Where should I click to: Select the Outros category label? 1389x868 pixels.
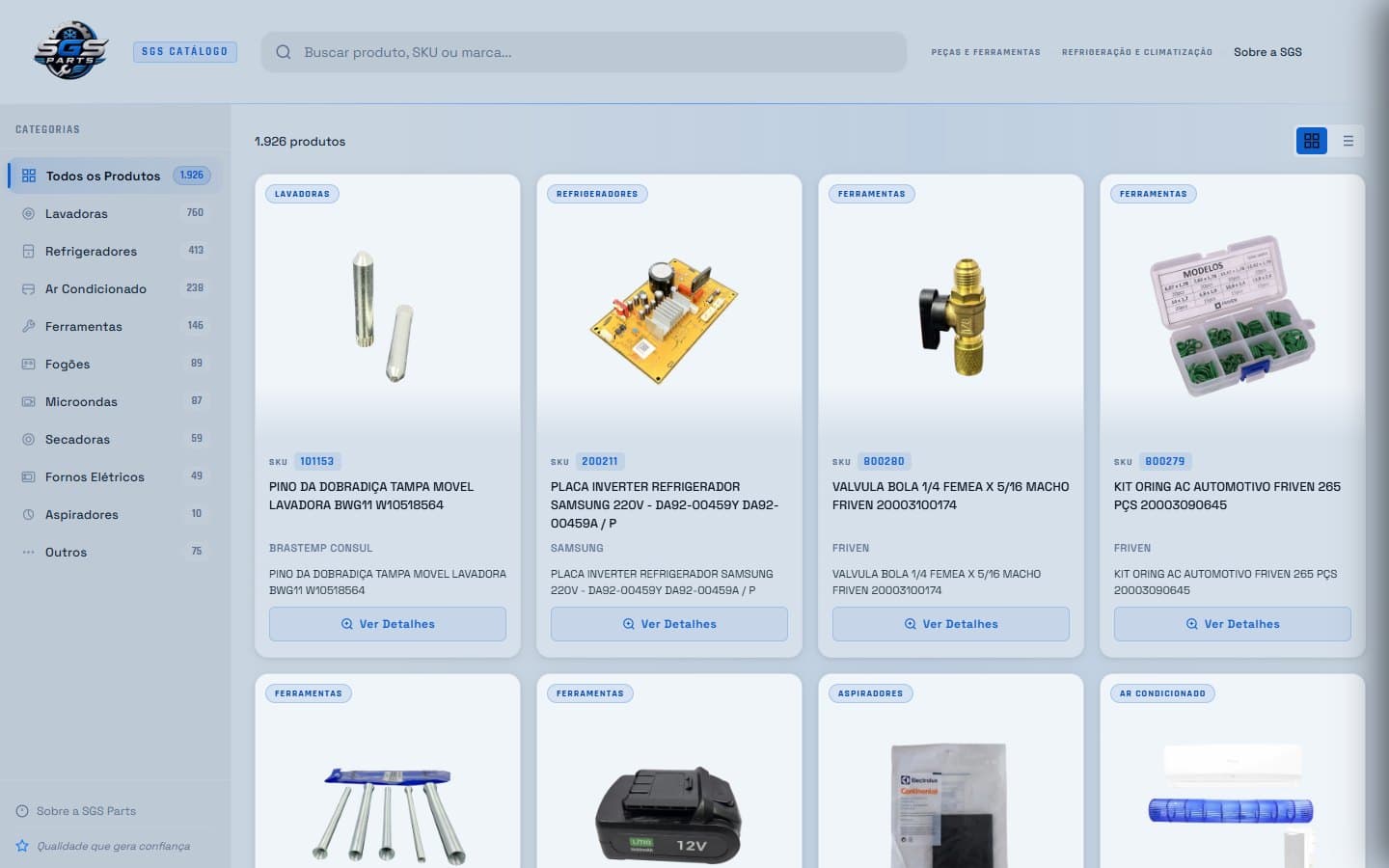pyautogui.click(x=66, y=552)
